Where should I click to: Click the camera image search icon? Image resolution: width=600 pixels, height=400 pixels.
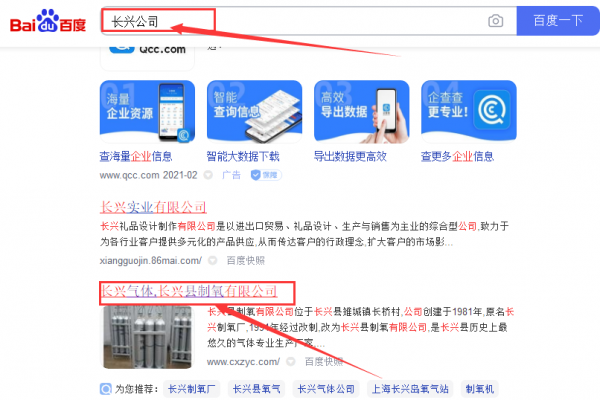pos(496,21)
